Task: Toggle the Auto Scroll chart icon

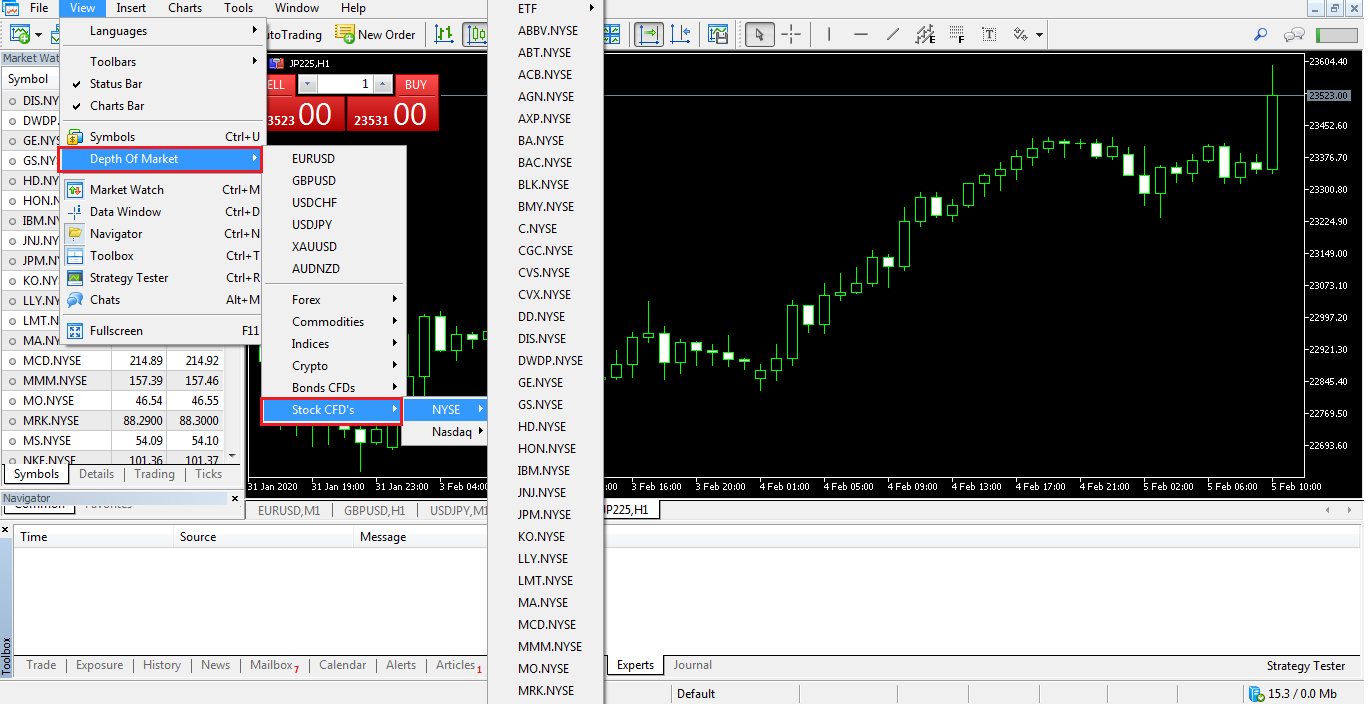Action: 649,35
